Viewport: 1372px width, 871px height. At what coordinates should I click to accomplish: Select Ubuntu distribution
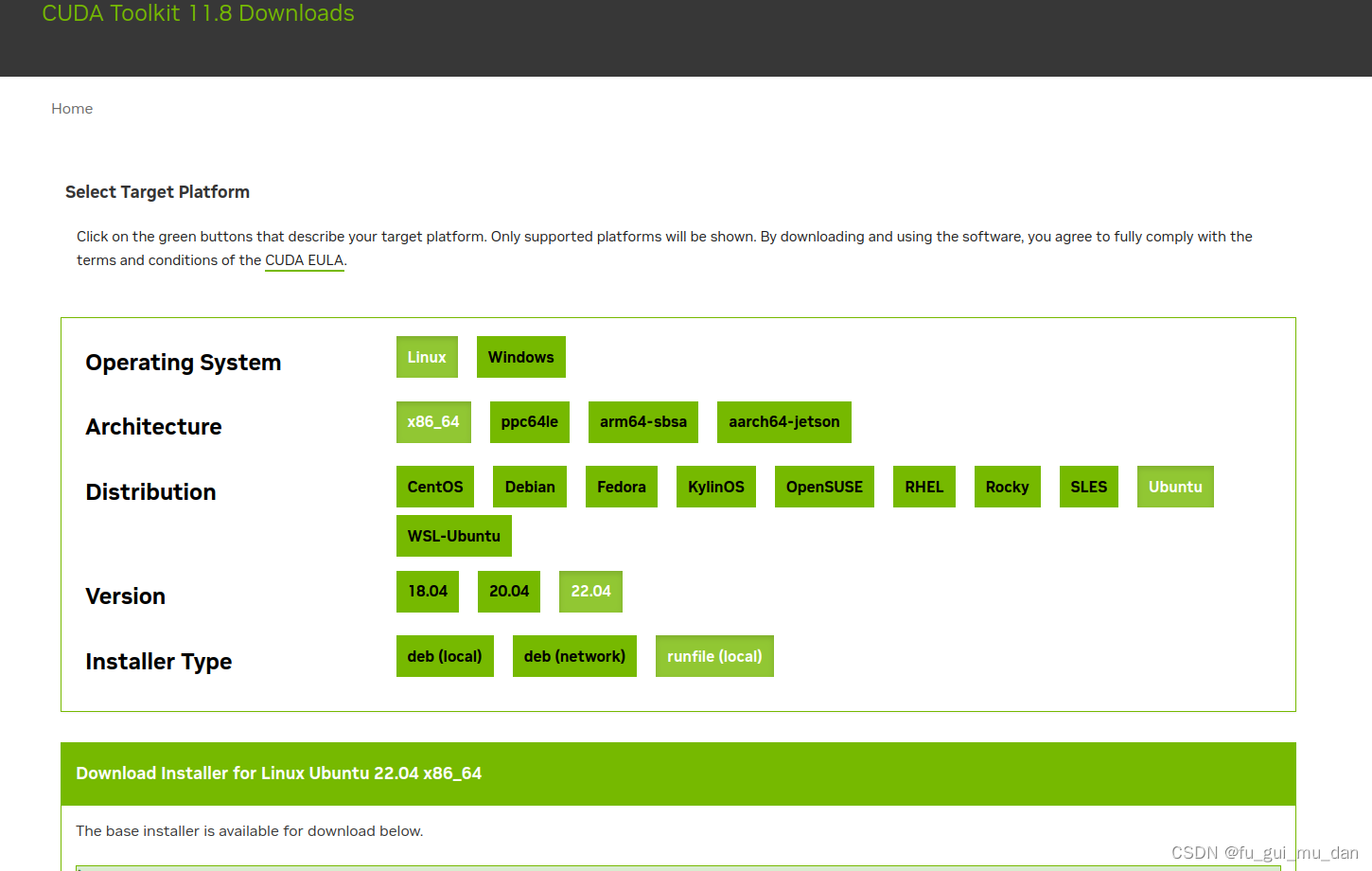point(1175,487)
